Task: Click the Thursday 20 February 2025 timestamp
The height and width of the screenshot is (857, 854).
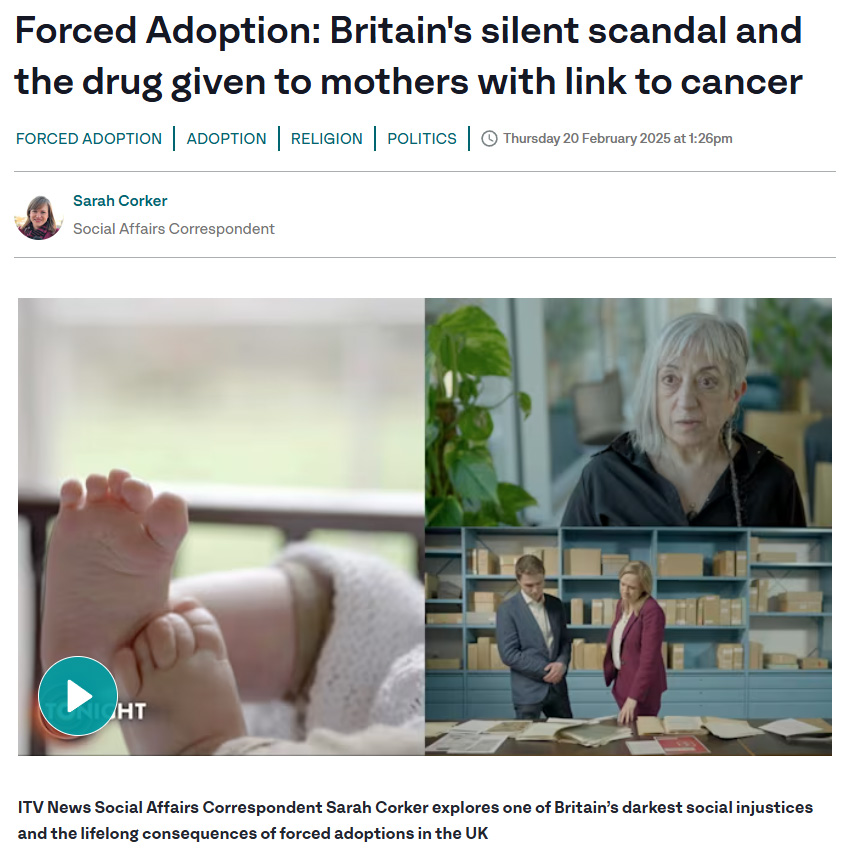Action: coord(617,139)
